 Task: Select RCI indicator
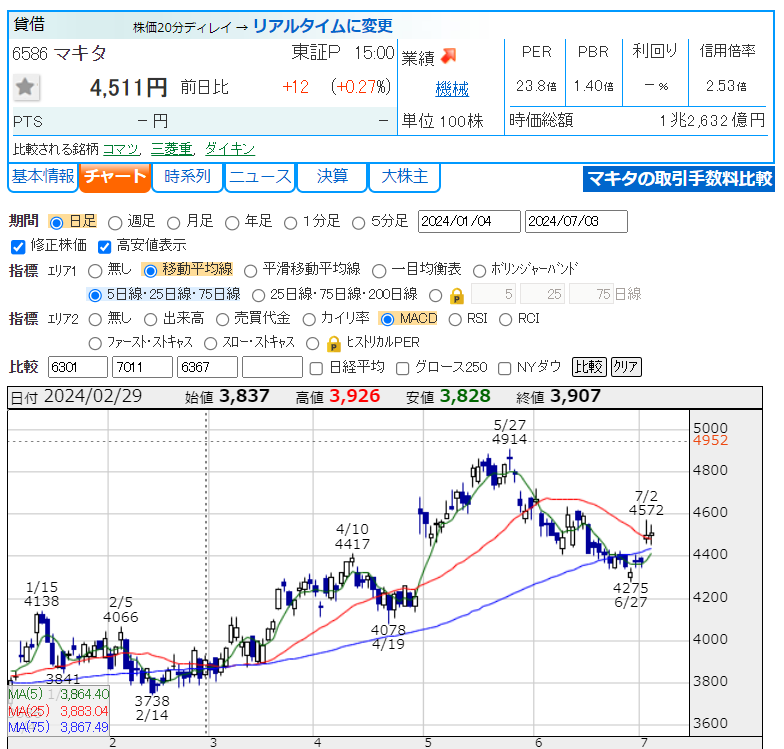tap(506, 320)
